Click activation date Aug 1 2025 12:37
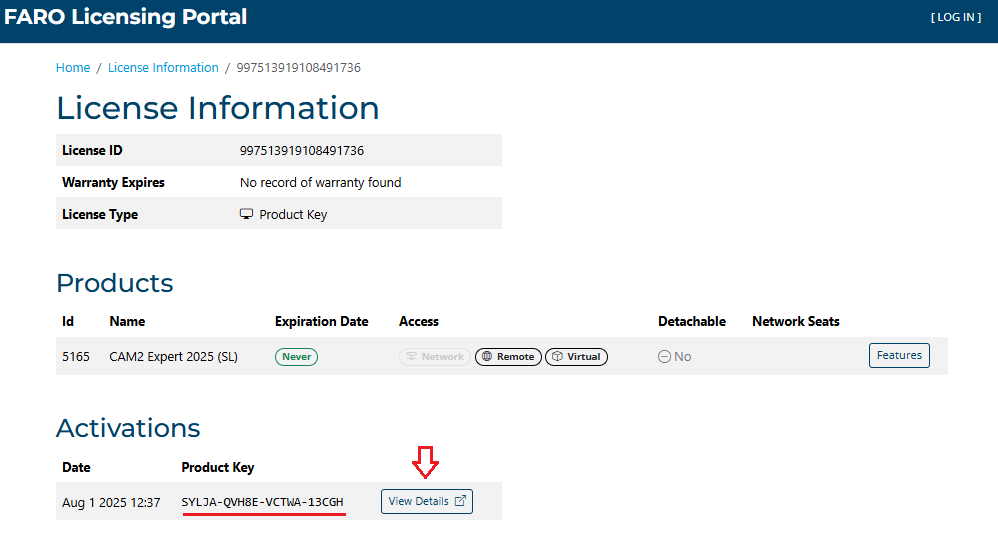The width and height of the screenshot is (998, 537). click(111, 503)
